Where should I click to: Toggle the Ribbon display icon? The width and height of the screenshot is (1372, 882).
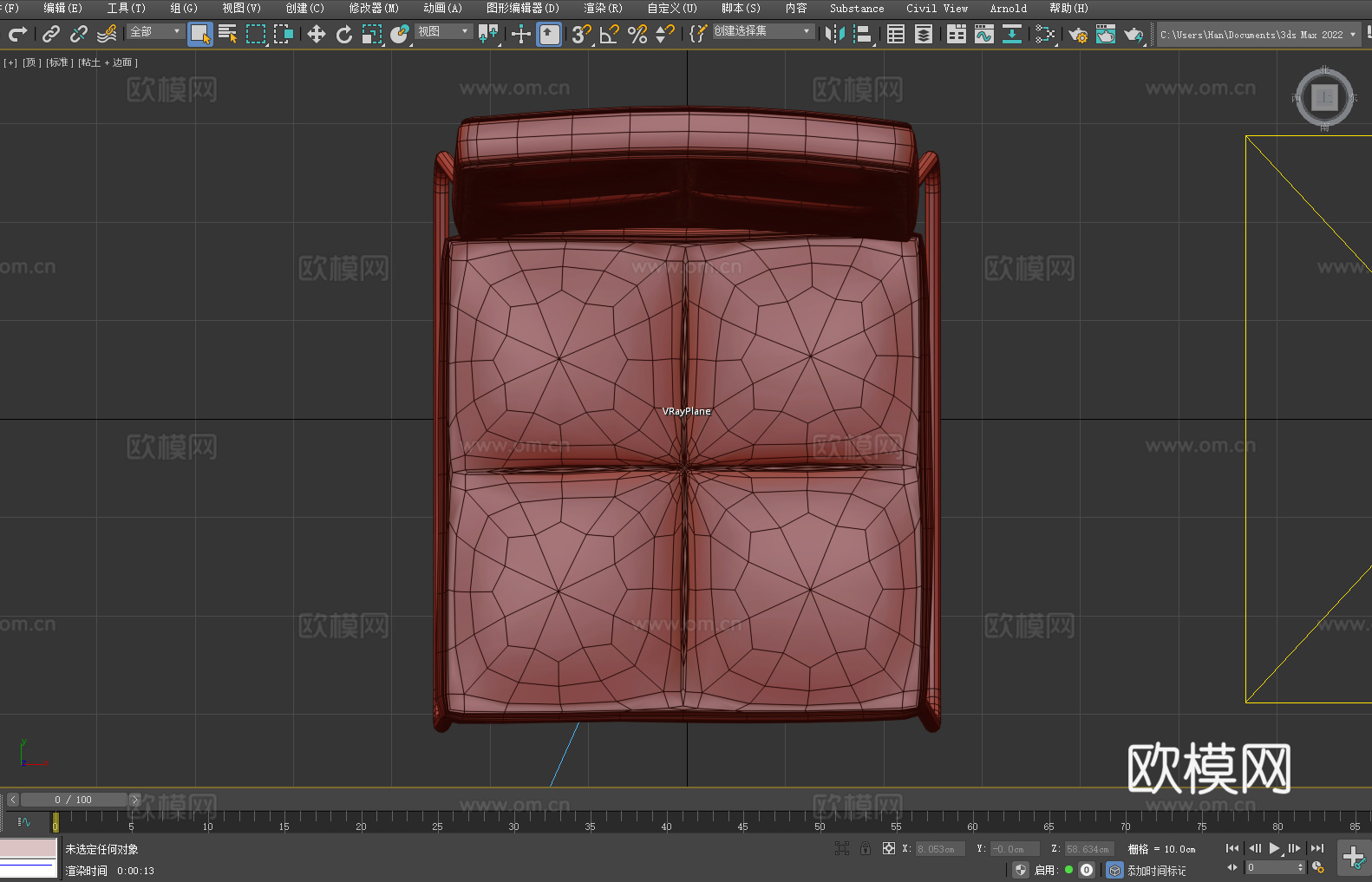[957, 34]
